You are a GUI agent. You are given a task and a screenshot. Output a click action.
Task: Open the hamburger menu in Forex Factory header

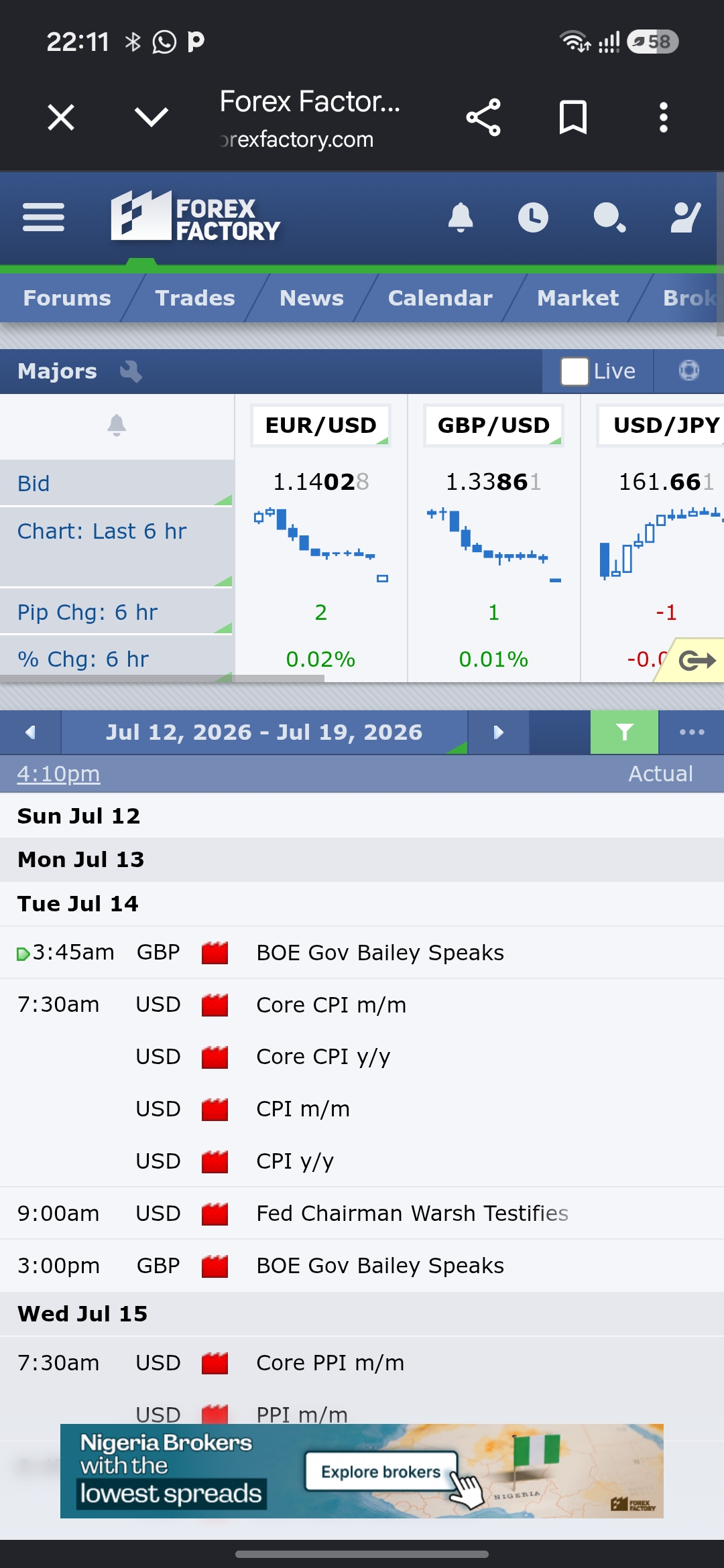click(x=43, y=217)
